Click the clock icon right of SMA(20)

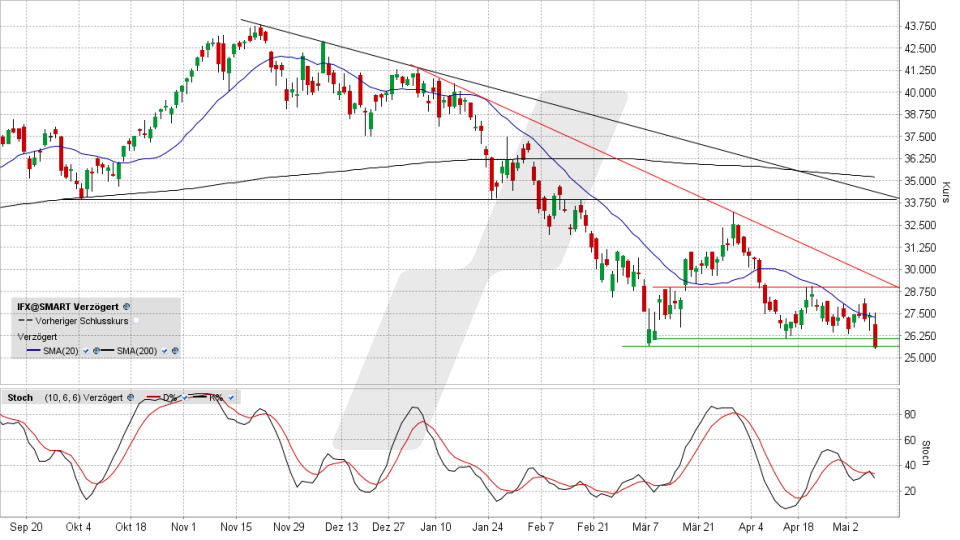tap(96, 351)
